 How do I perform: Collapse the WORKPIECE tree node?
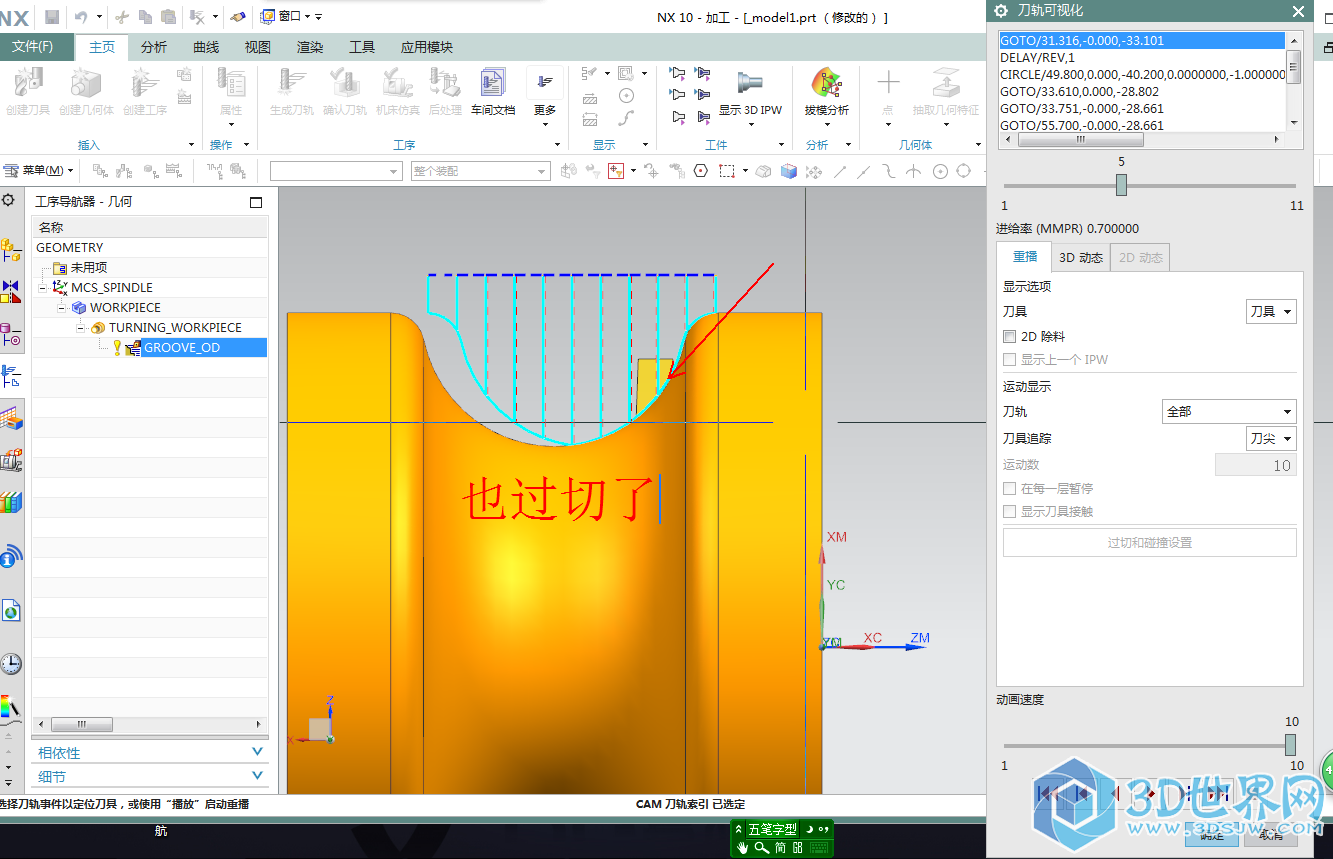point(63,308)
